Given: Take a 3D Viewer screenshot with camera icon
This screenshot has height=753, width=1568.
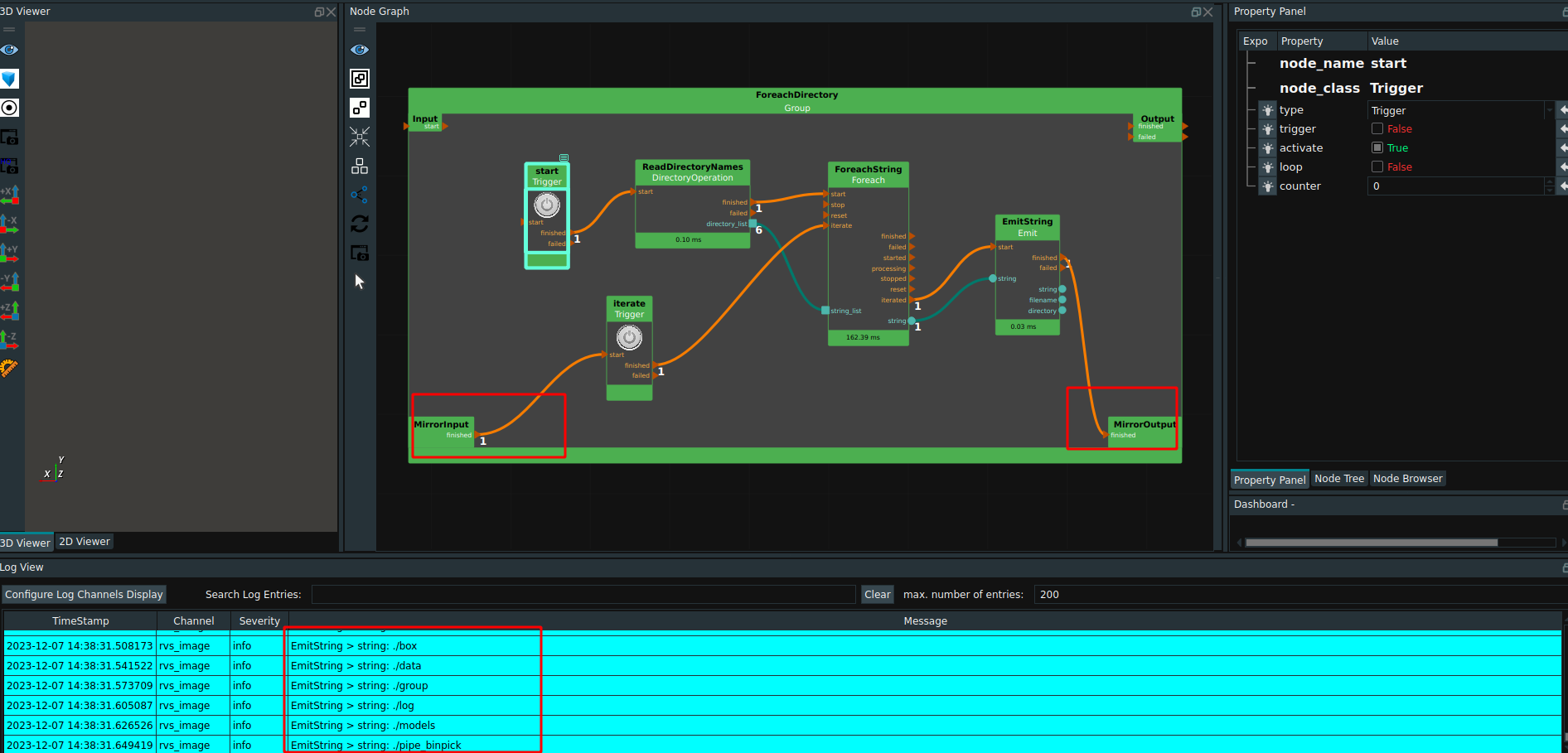Looking at the screenshot, I should (9, 137).
